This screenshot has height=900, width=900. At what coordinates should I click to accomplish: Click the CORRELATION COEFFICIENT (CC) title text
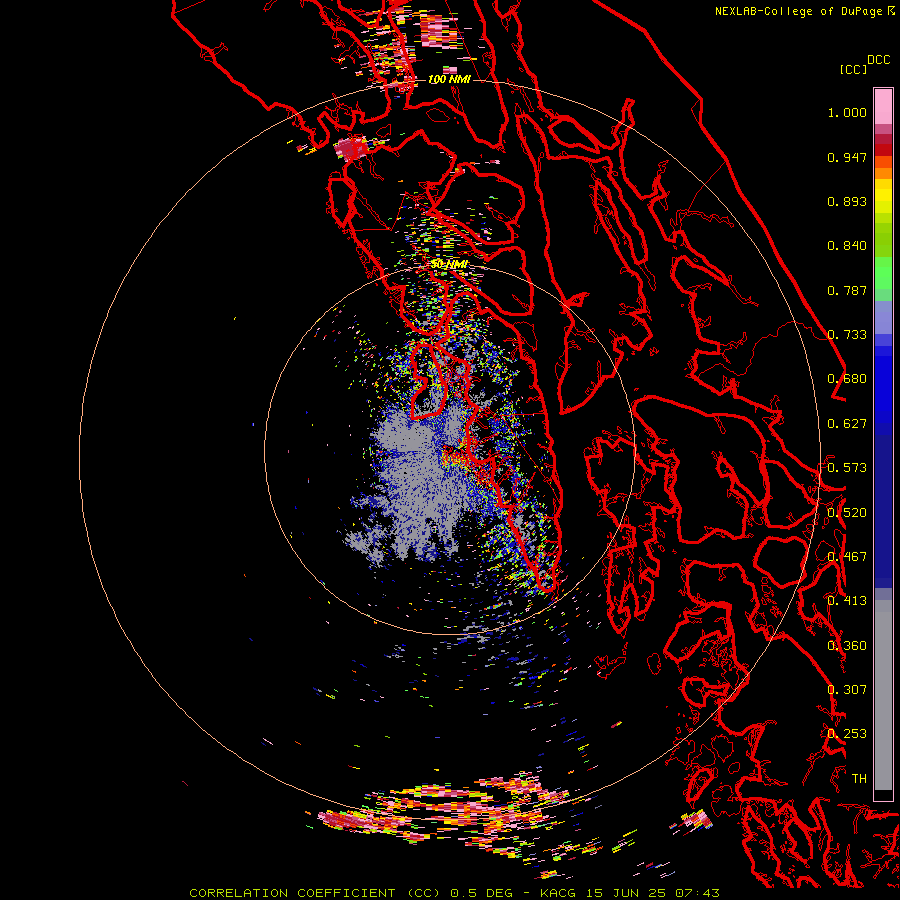pyautogui.click(x=315, y=893)
